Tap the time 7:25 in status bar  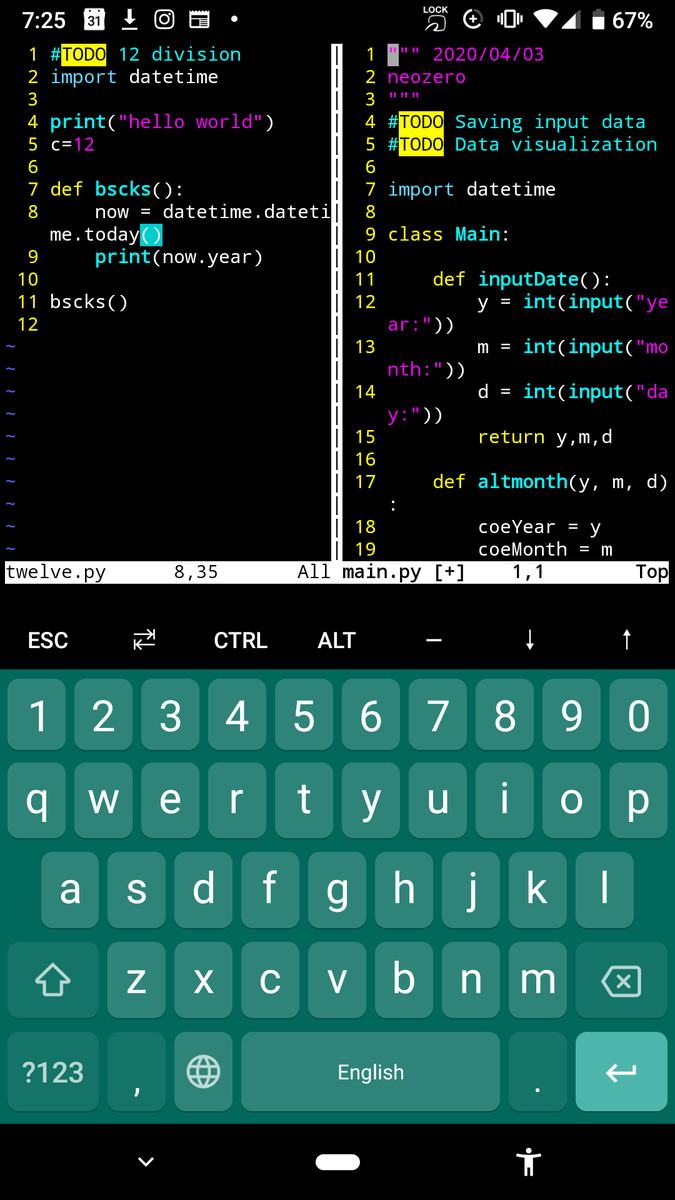click(x=43, y=20)
